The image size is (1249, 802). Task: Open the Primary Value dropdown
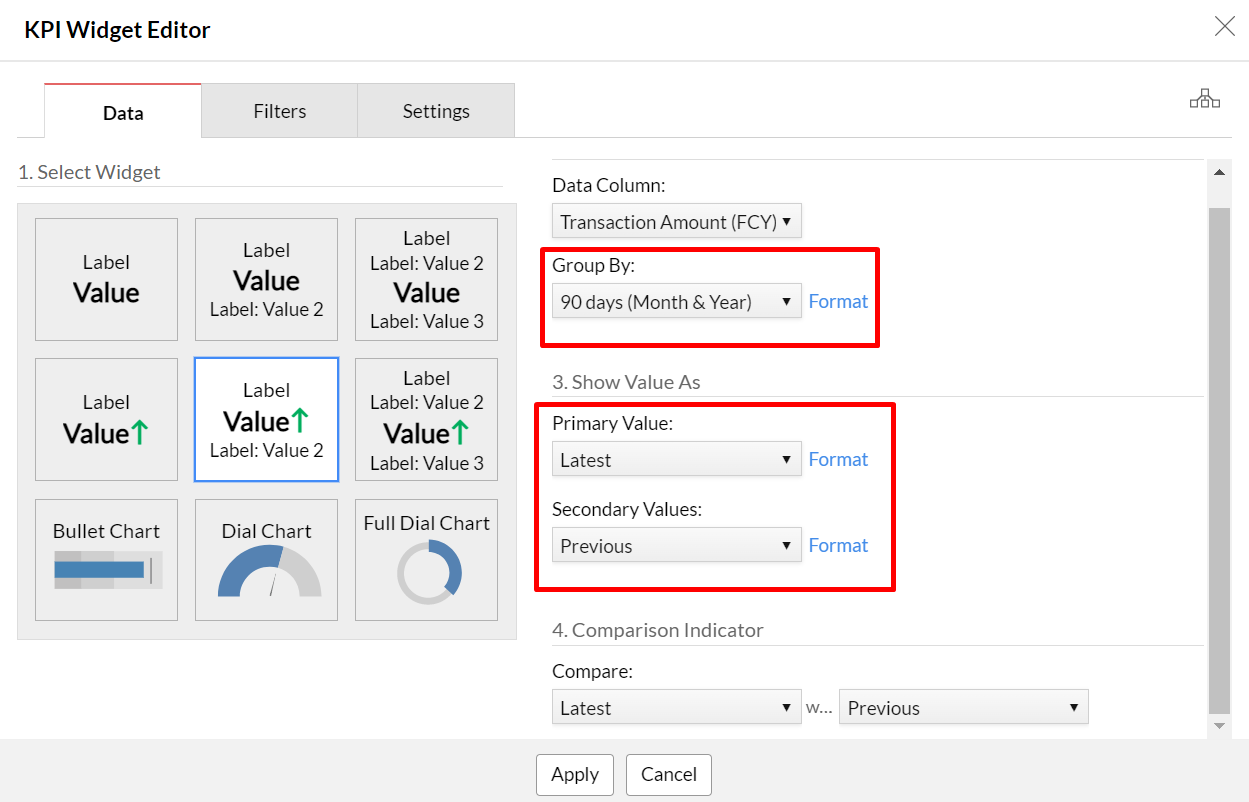tap(676, 460)
